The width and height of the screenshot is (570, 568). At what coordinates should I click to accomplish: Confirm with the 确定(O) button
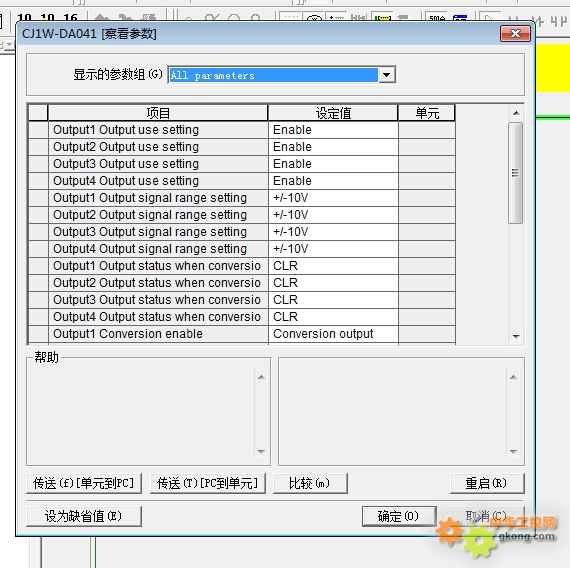point(399,516)
